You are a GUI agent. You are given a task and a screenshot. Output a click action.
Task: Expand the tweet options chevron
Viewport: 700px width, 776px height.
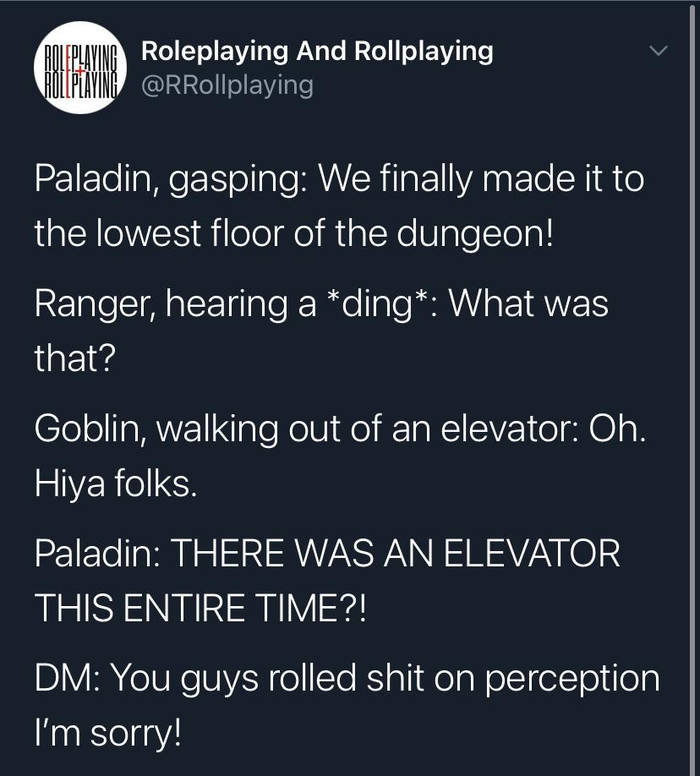[x=657, y=50]
